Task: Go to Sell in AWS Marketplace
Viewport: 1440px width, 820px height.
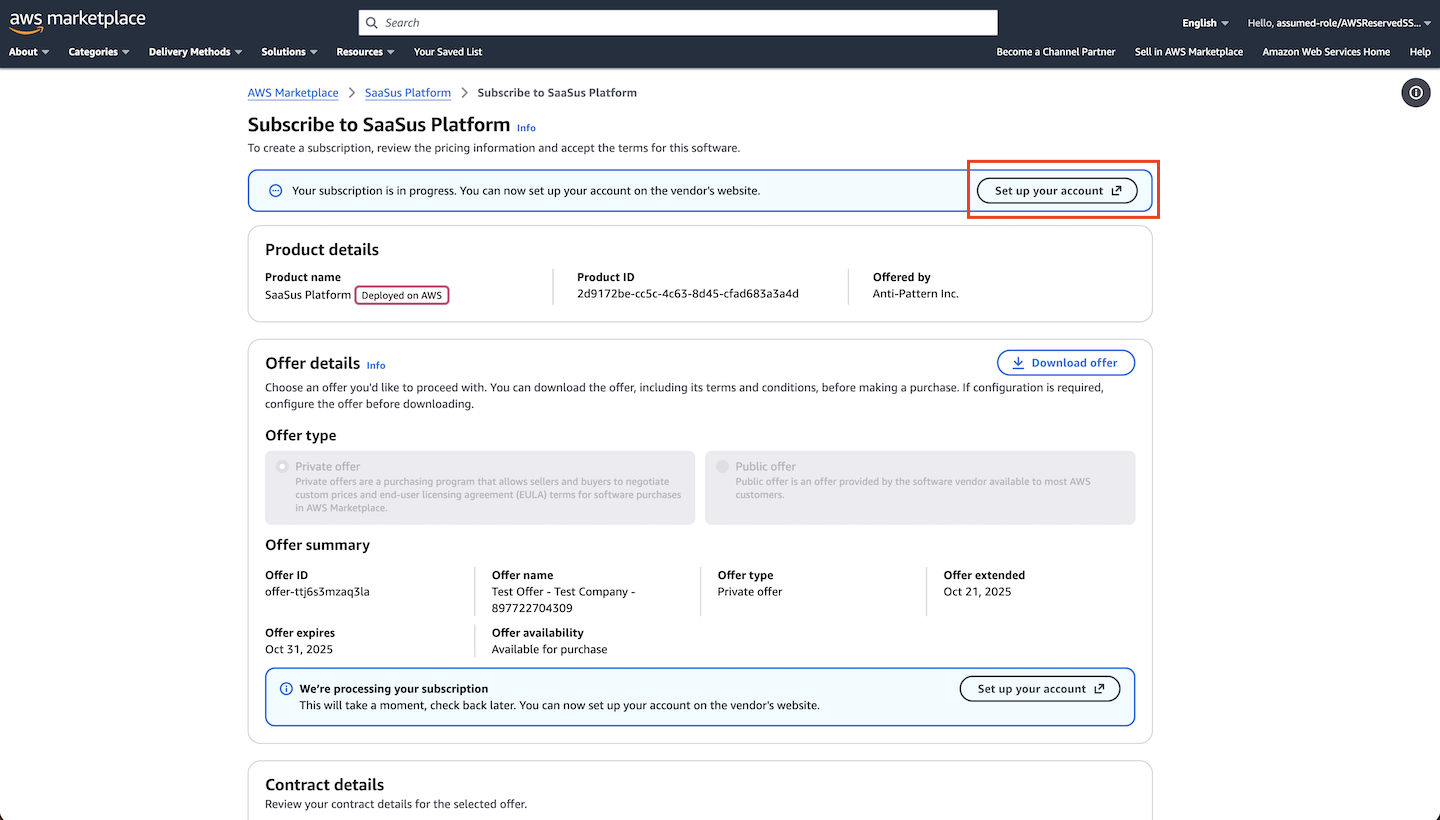Action: 1188,52
